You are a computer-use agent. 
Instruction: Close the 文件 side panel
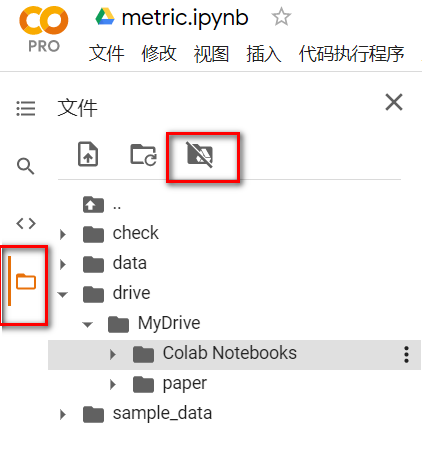(x=394, y=102)
